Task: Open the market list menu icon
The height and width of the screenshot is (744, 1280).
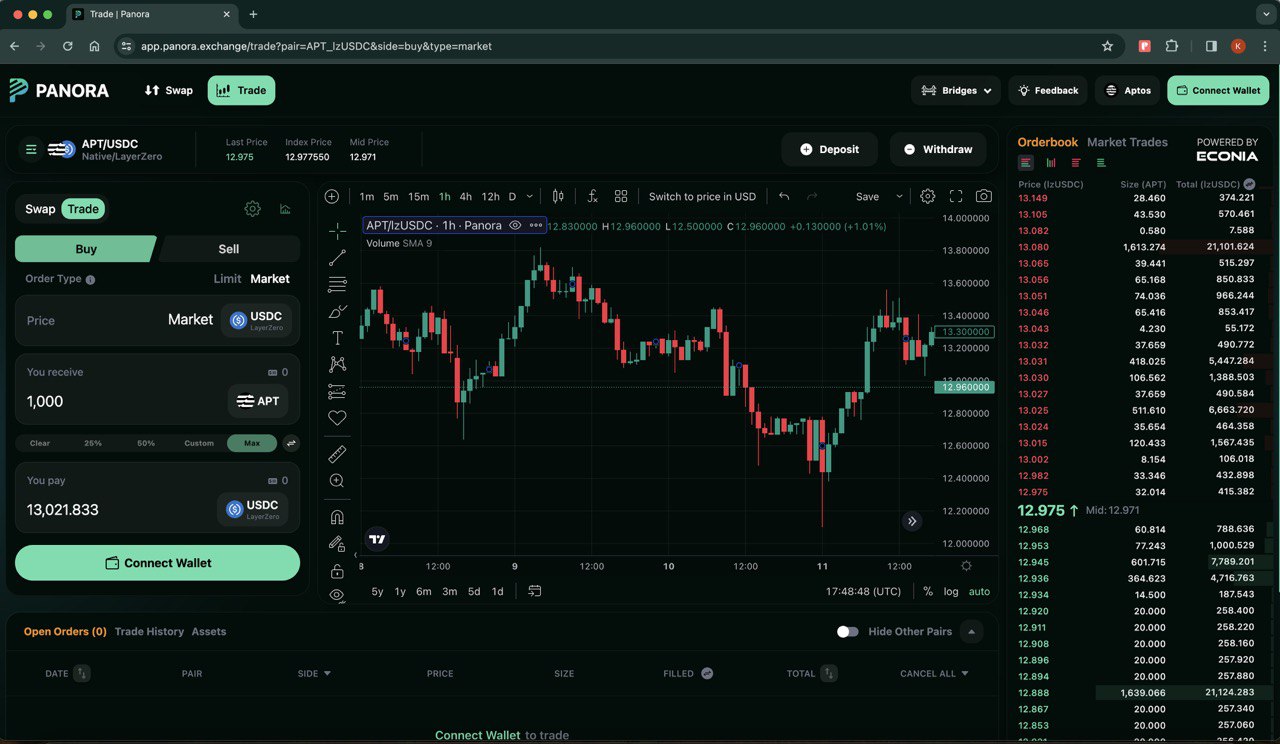Action: pyautogui.click(x=31, y=149)
